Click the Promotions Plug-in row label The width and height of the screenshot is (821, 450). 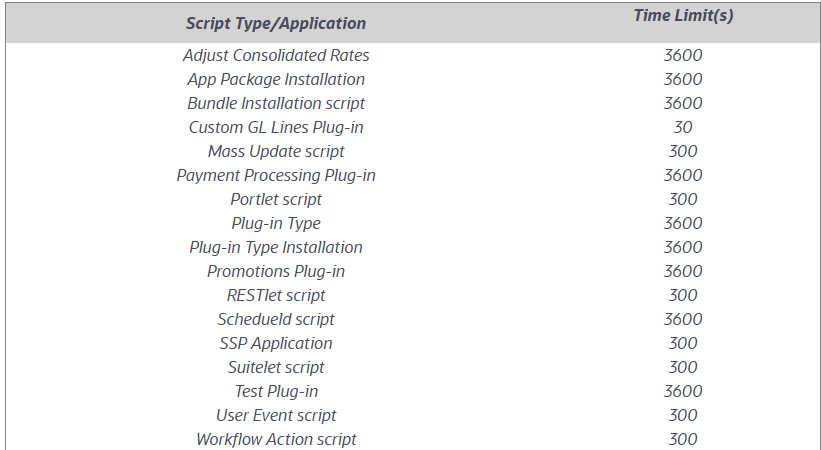point(276,272)
